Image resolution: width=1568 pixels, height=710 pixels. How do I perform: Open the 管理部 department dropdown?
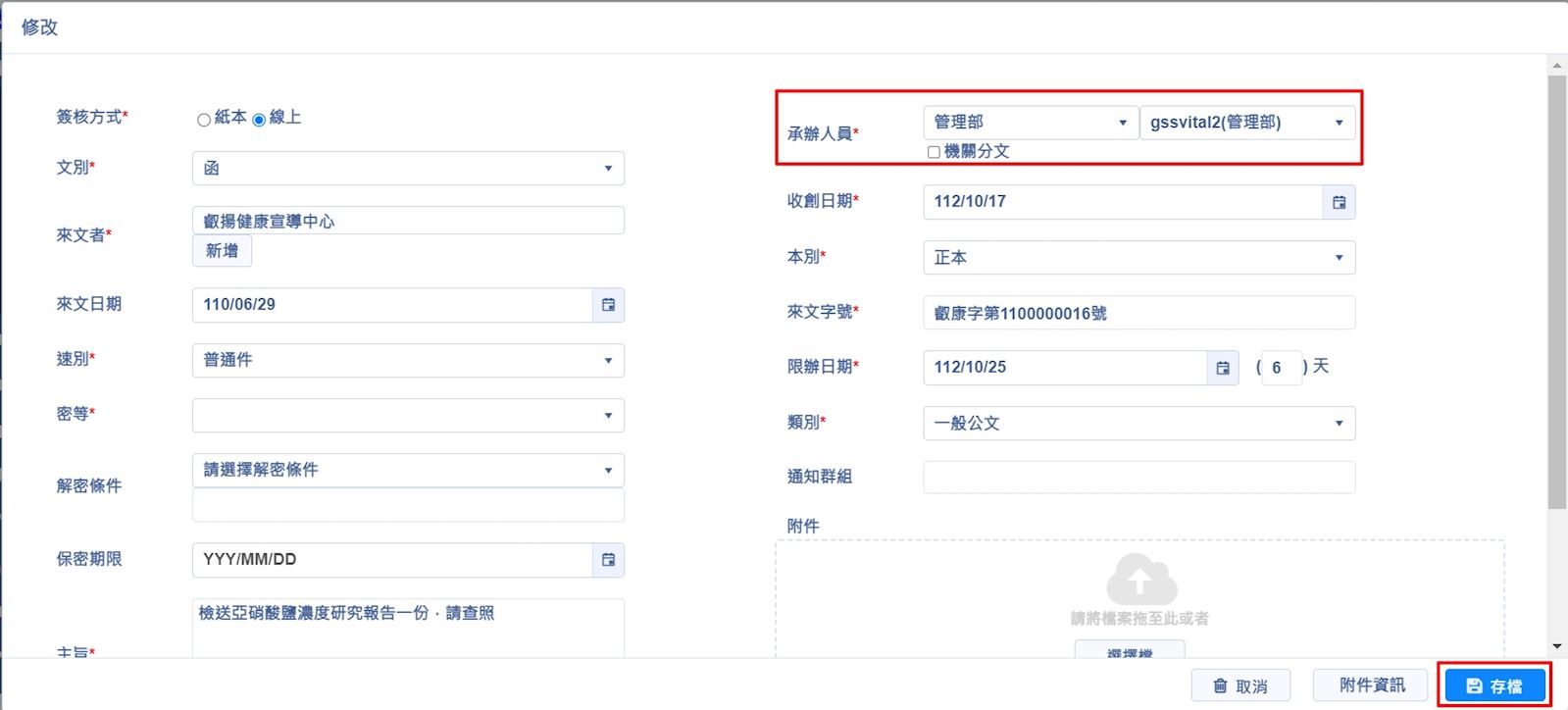coord(1030,123)
